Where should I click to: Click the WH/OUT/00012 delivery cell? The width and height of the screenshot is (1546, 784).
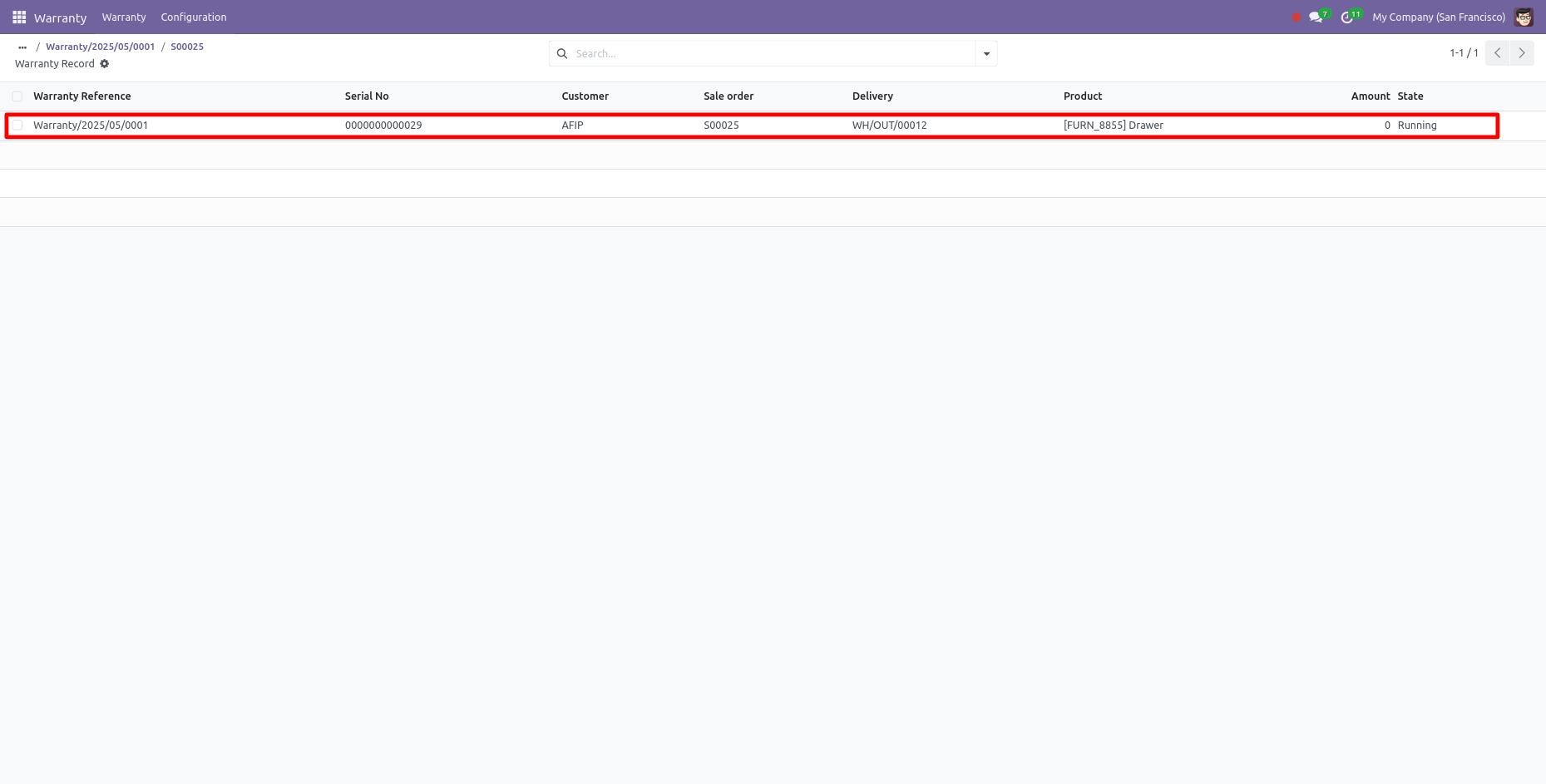pos(889,126)
